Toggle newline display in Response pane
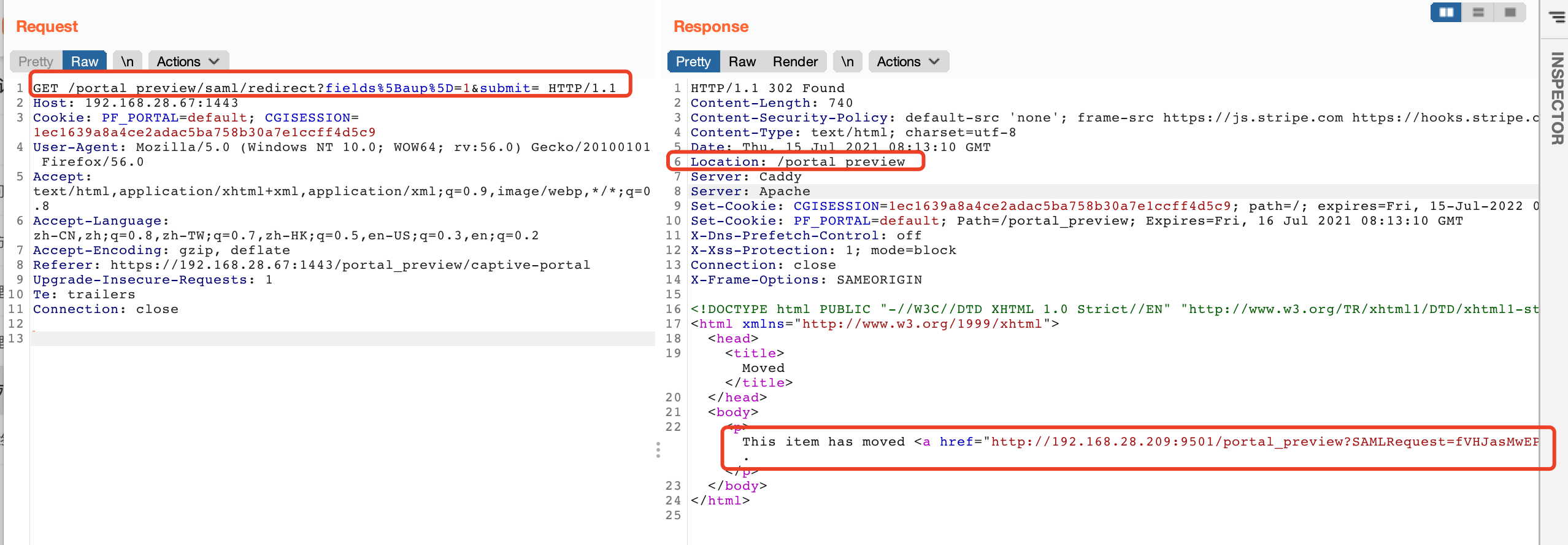This screenshot has width=1568, height=545. tap(847, 61)
